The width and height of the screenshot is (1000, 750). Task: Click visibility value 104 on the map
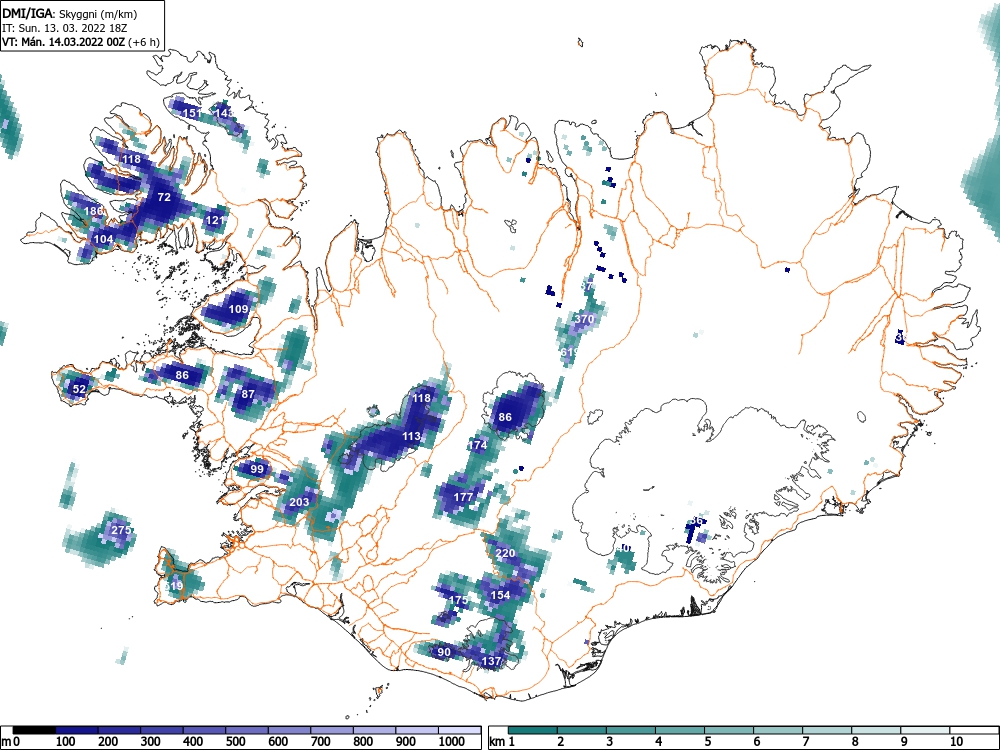click(103, 239)
